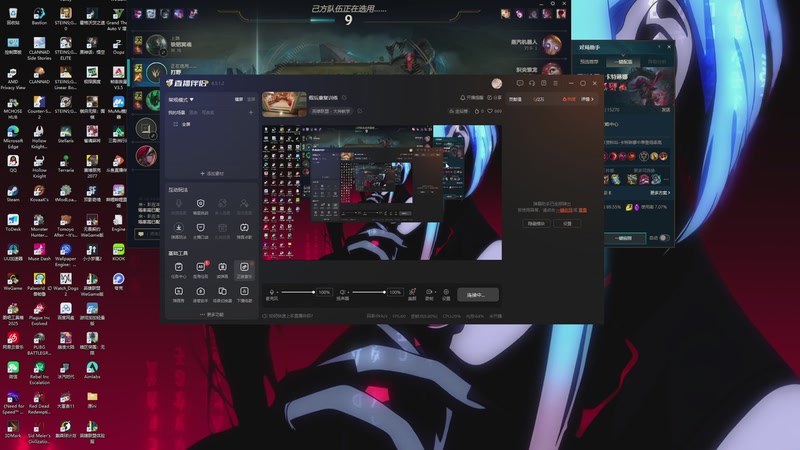Viewport: 800px width, 450px height.
Task: Click the hide module button in right panel
Action: [x=536, y=223]
